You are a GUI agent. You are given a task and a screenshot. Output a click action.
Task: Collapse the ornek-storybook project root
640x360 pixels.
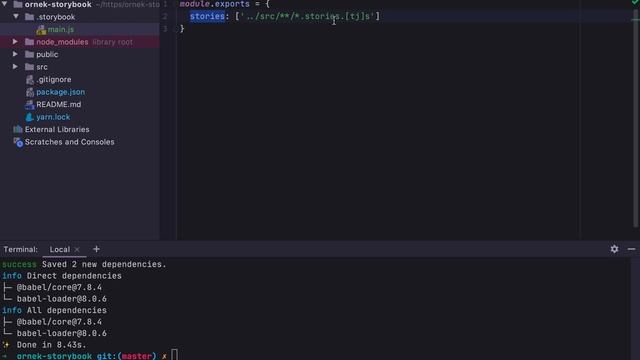[x=4, y=4]
